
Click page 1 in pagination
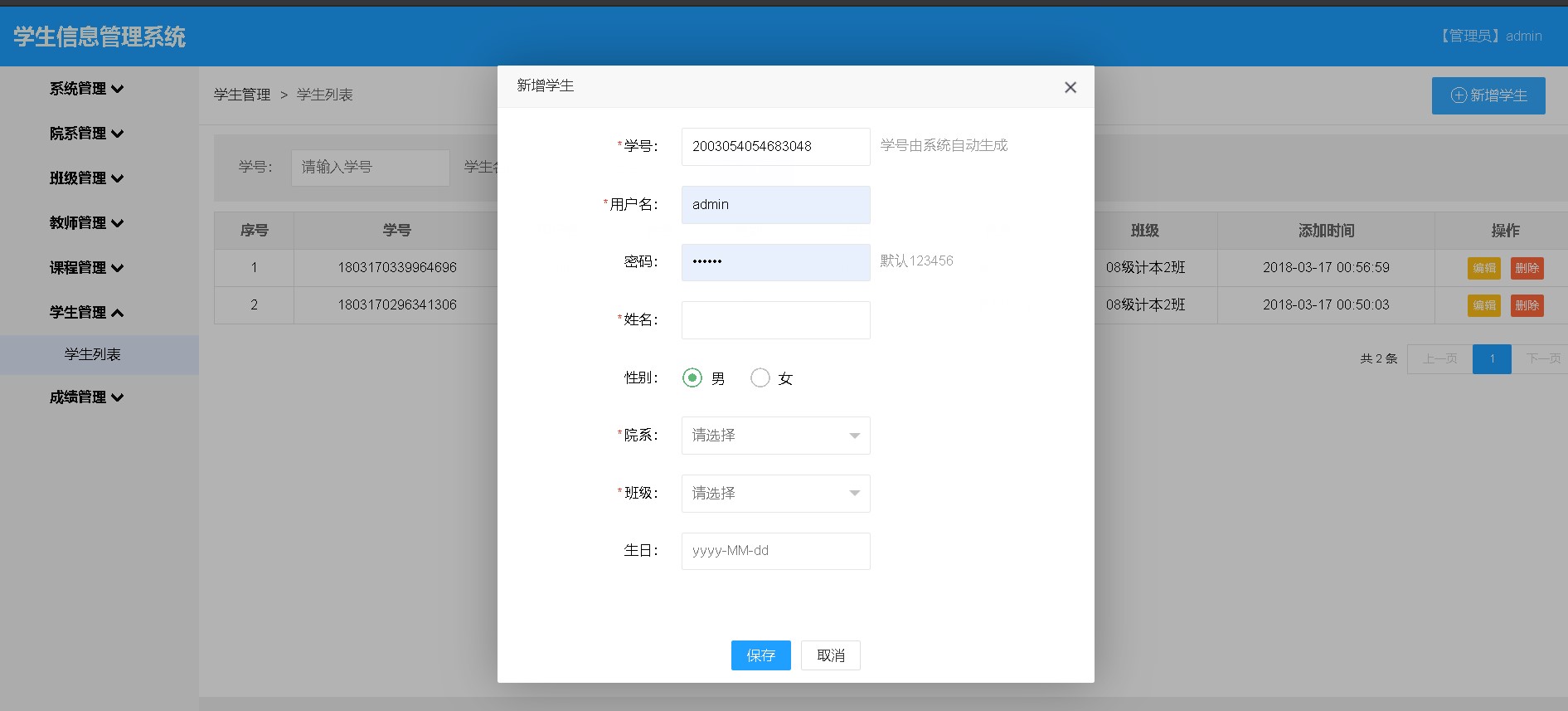(1492, 358)
